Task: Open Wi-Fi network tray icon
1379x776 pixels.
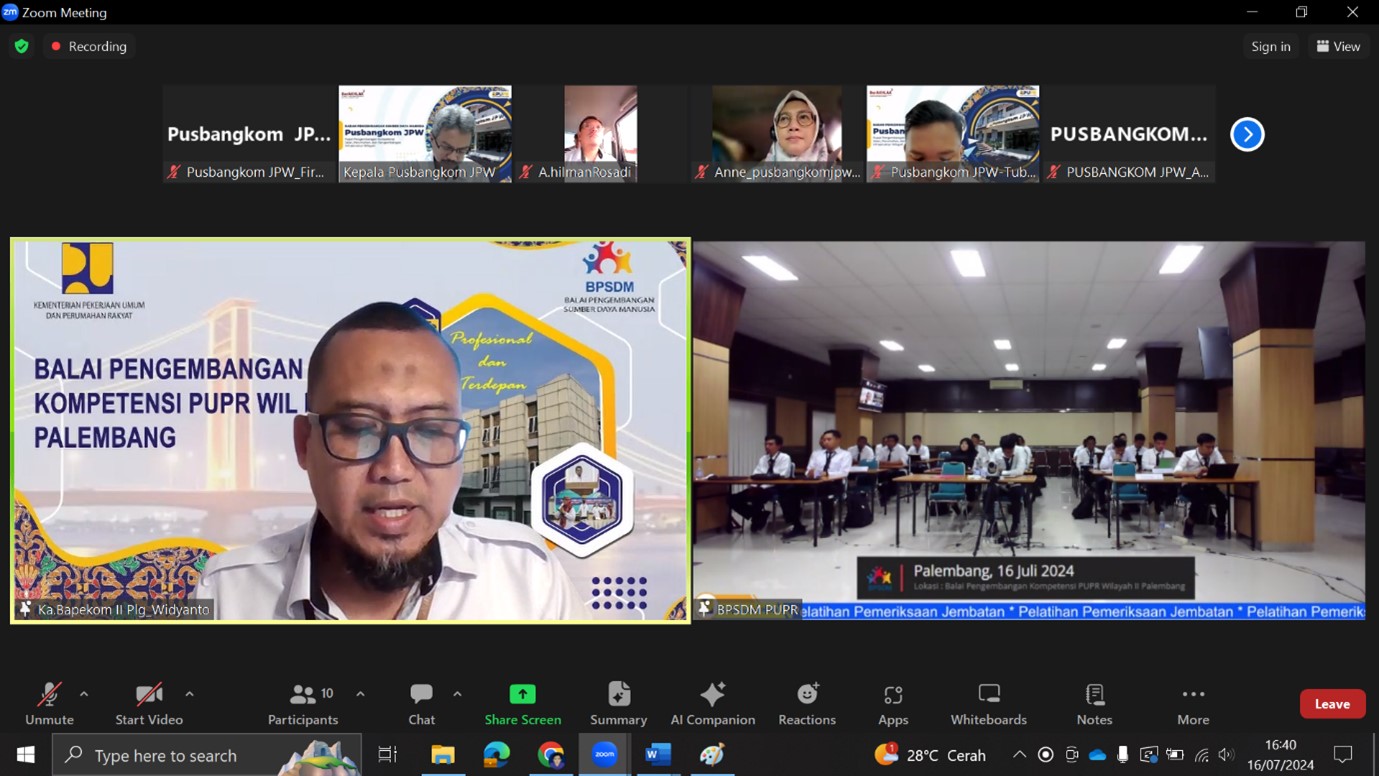Action: 1201,755
